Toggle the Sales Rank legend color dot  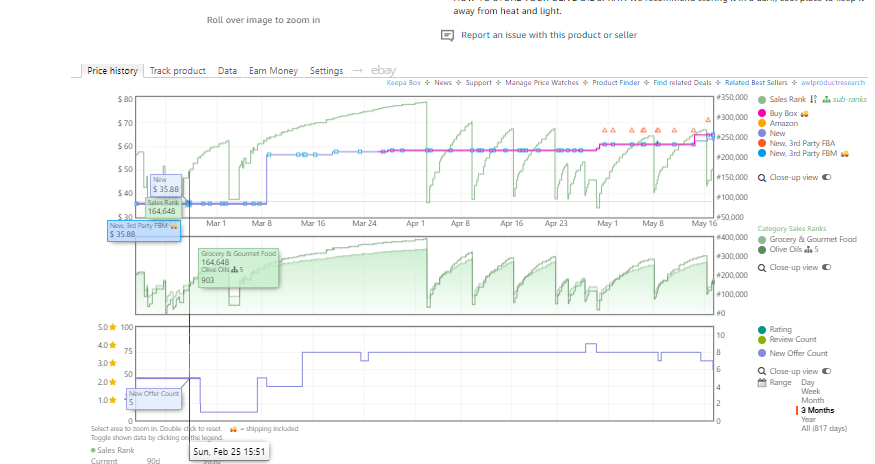point(762,100)
